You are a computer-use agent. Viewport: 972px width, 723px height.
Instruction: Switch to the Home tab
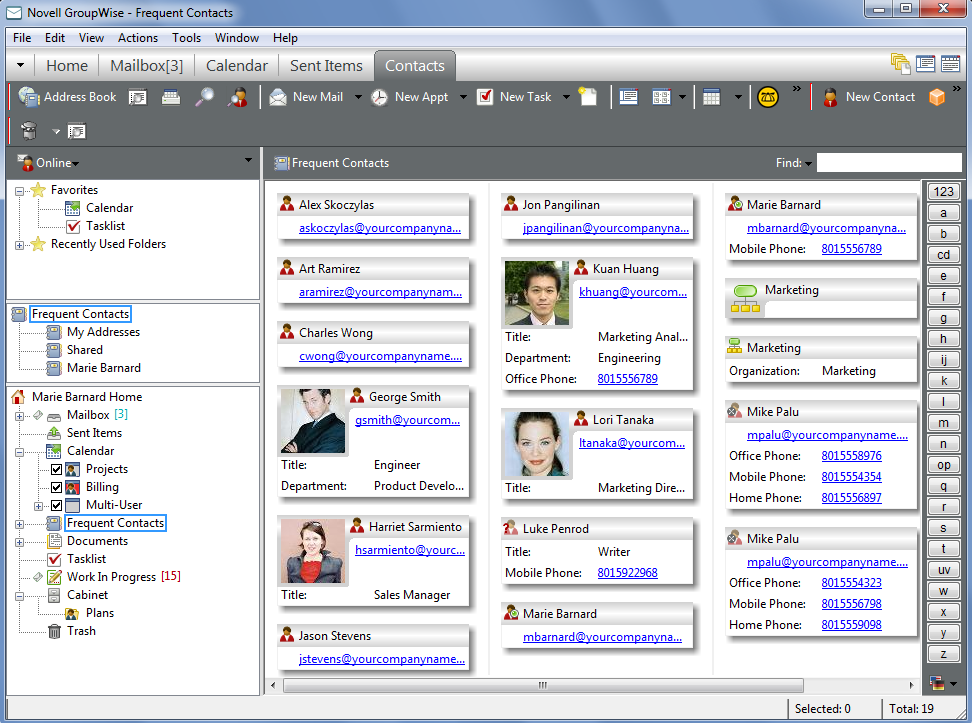pos(67,66)
